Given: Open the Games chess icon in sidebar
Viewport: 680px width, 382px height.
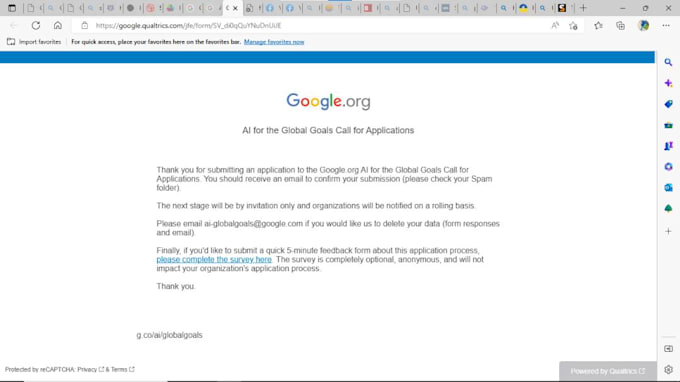Looking at the screenshot, I should [668, 146].
